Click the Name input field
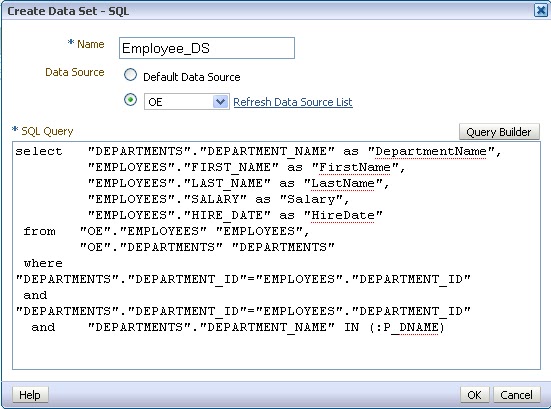This screenshot has height=409, width=551. pos(207,48)
